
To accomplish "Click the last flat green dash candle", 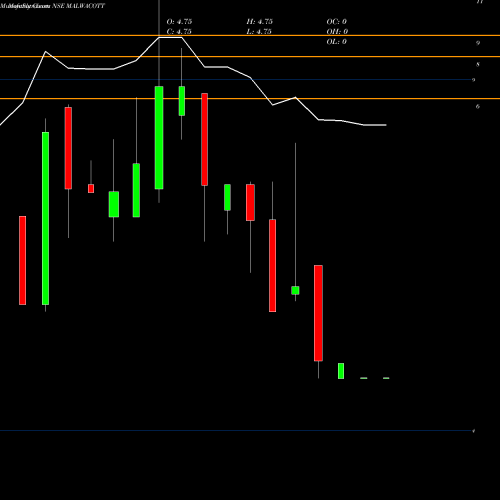I will coord(386,378).
